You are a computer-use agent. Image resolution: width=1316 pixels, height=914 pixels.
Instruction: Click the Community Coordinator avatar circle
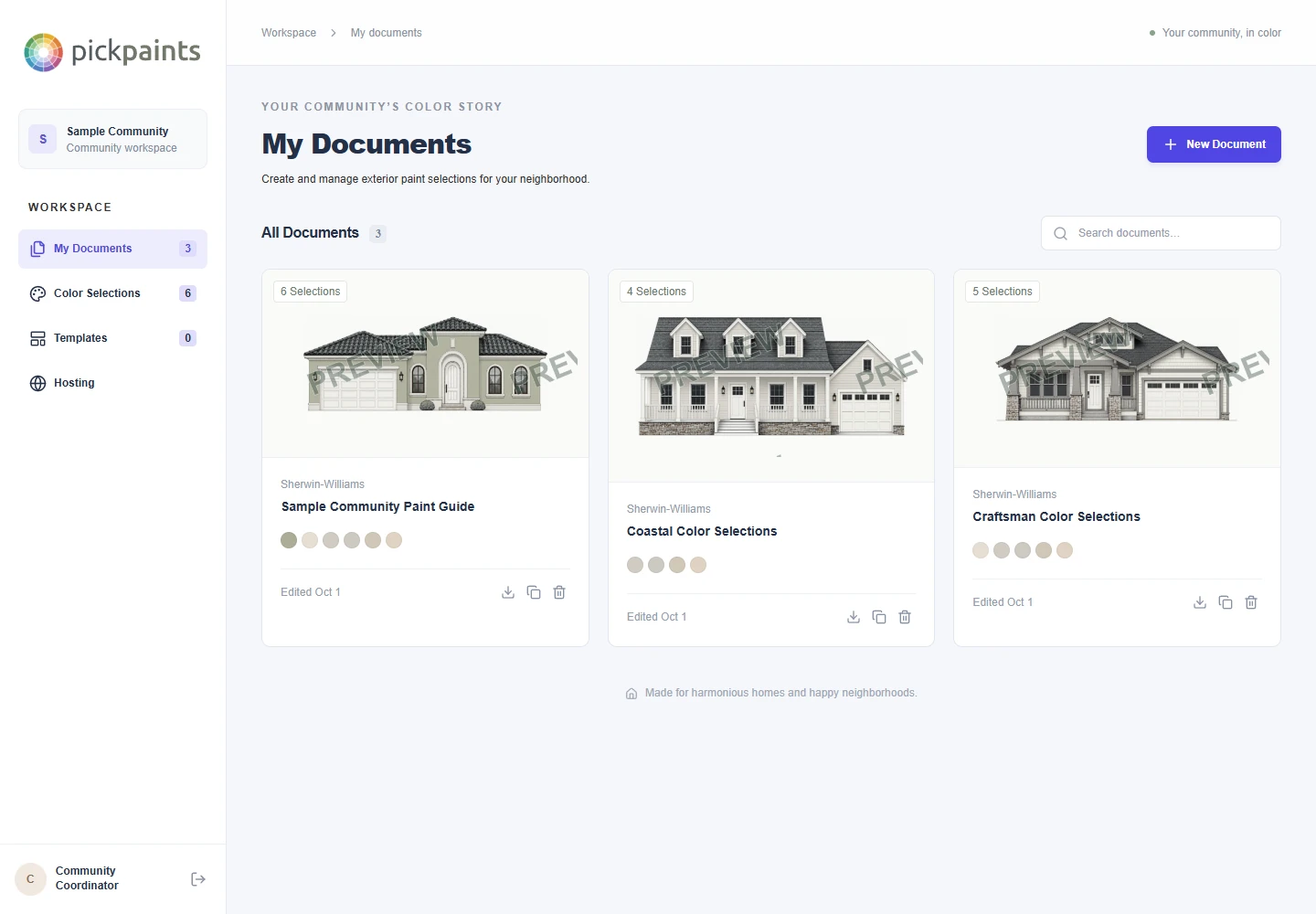tap(30, 879)
